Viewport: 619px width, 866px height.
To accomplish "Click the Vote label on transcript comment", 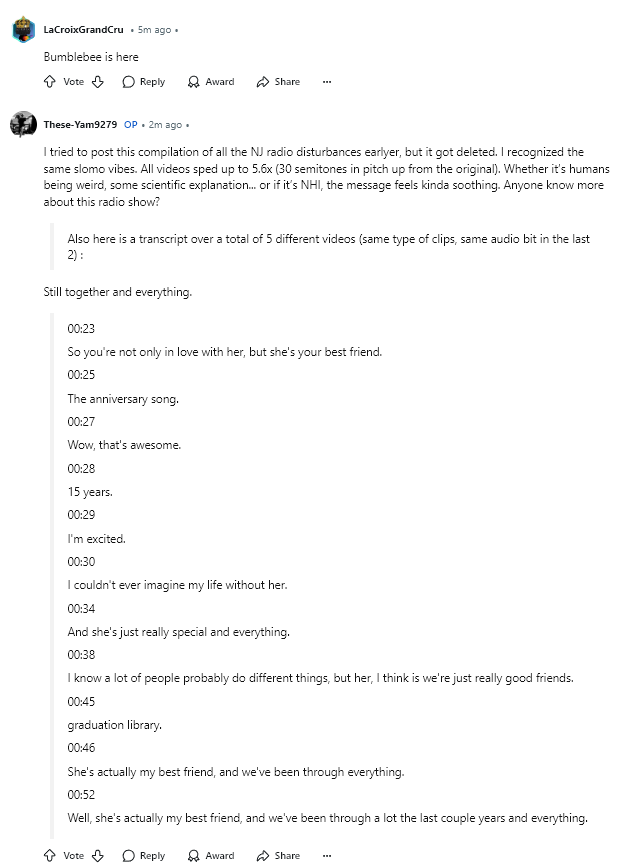I will [73, 856].
